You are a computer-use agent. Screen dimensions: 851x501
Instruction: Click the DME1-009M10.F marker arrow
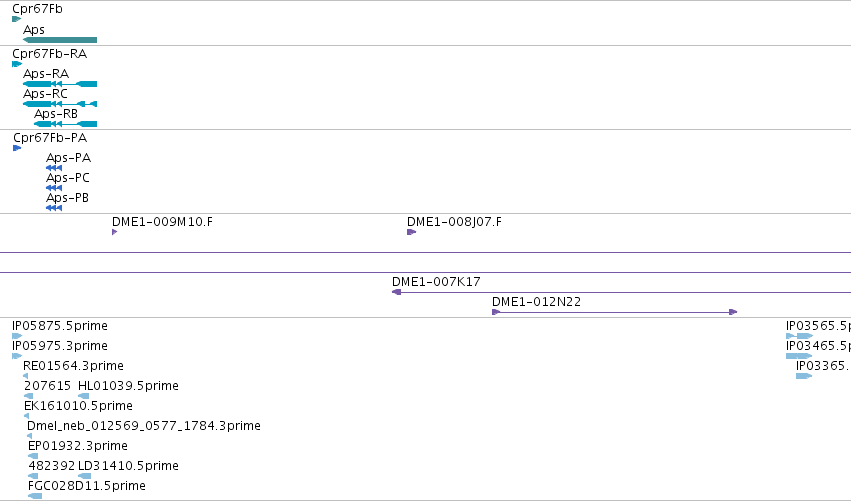(115, 232)
